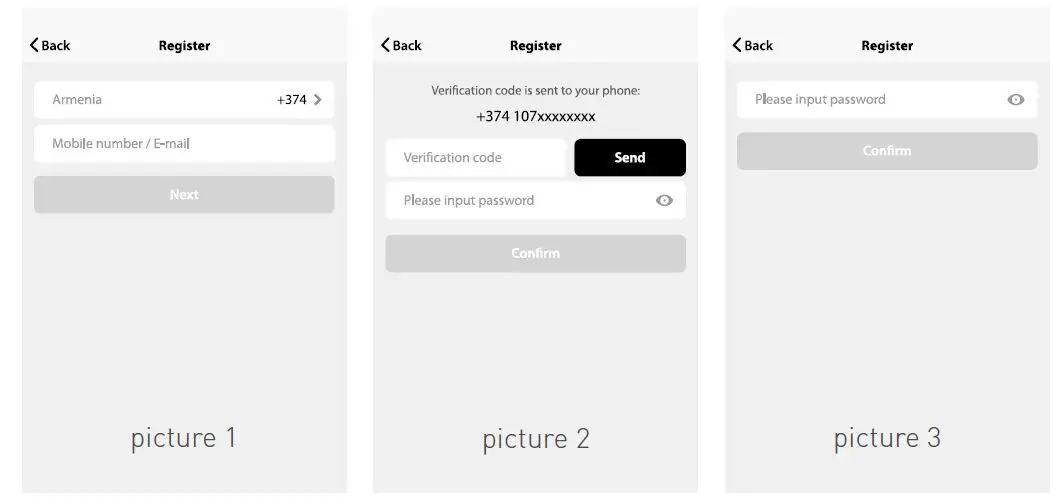Click the Mobile number / E-mail field
The image size is (1062, 504).
tap(184, 144)
